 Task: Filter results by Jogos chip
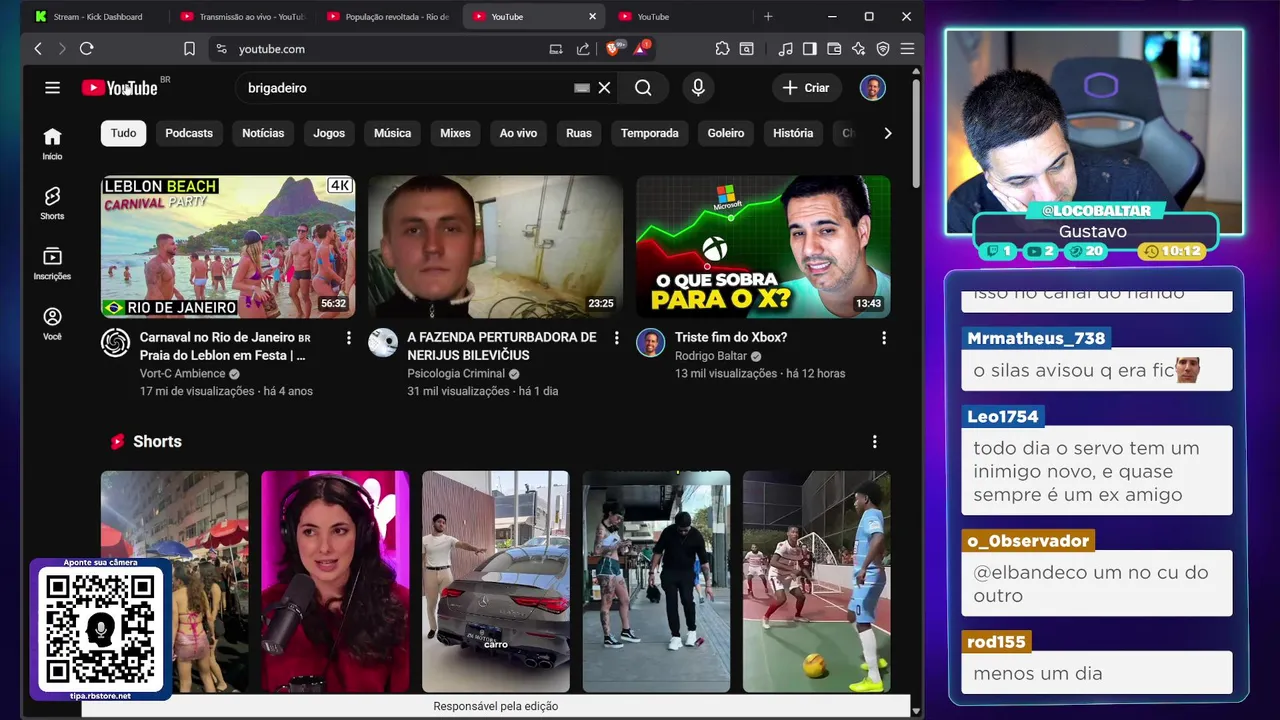[329, 133]
